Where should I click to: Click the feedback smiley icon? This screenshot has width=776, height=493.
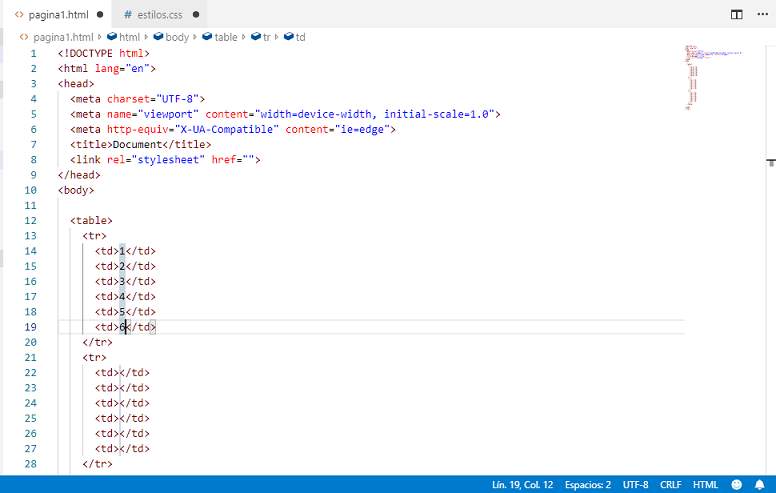coord(736,485)
